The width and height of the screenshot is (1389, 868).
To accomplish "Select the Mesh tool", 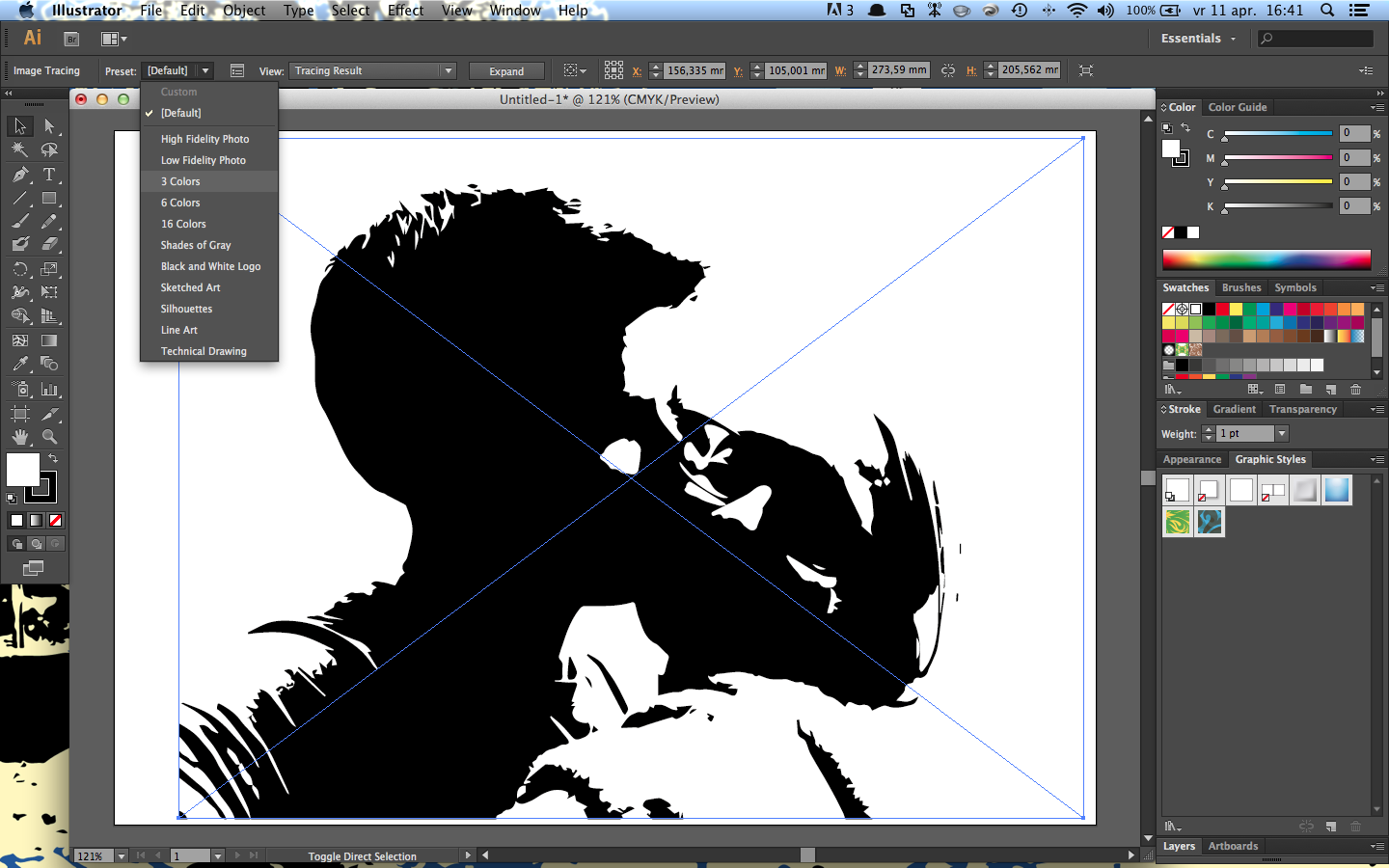I will (20, 340).
